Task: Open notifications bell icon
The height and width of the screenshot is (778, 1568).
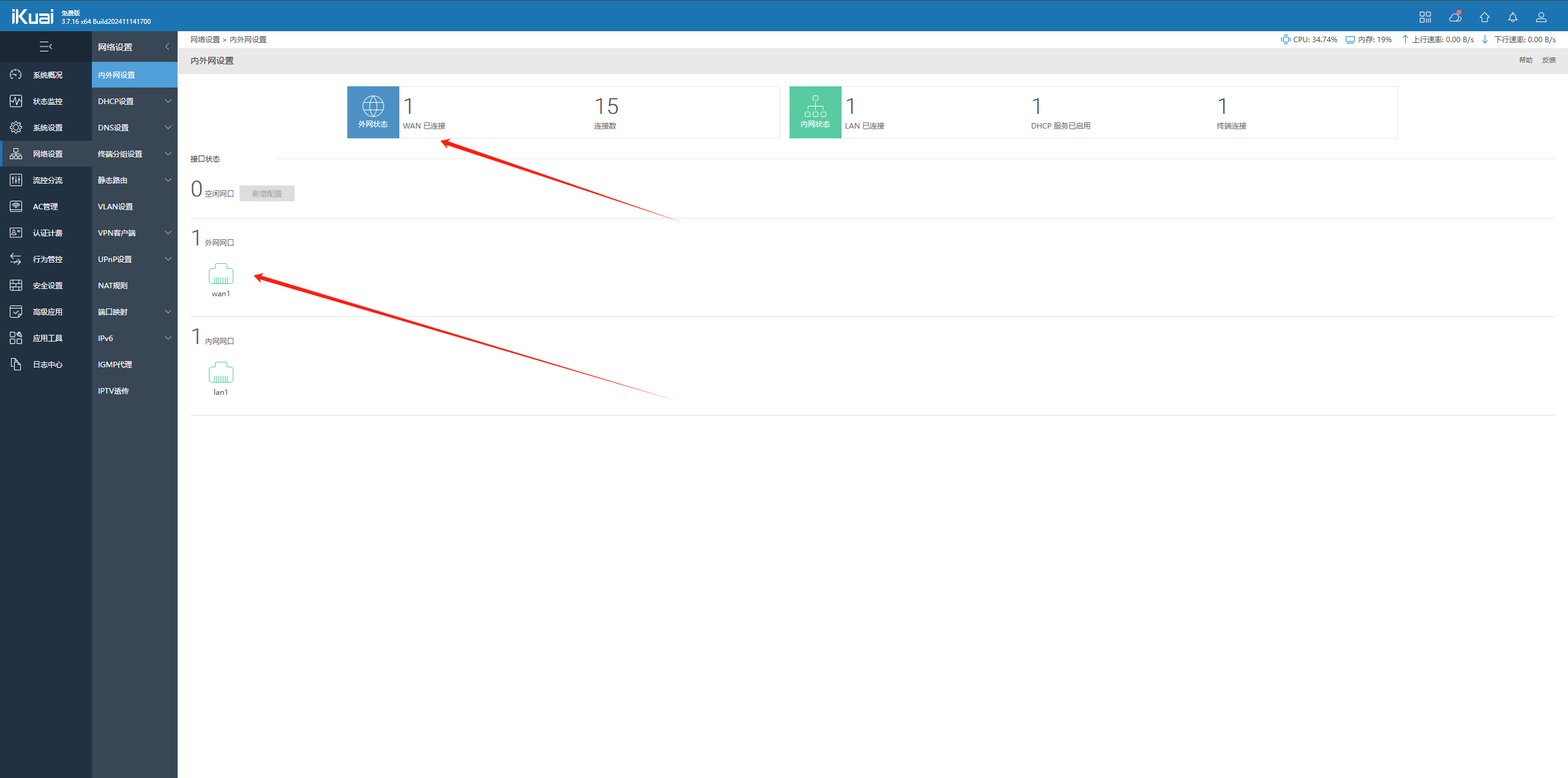Action: pyautogui.click(x=1512, y=17)
